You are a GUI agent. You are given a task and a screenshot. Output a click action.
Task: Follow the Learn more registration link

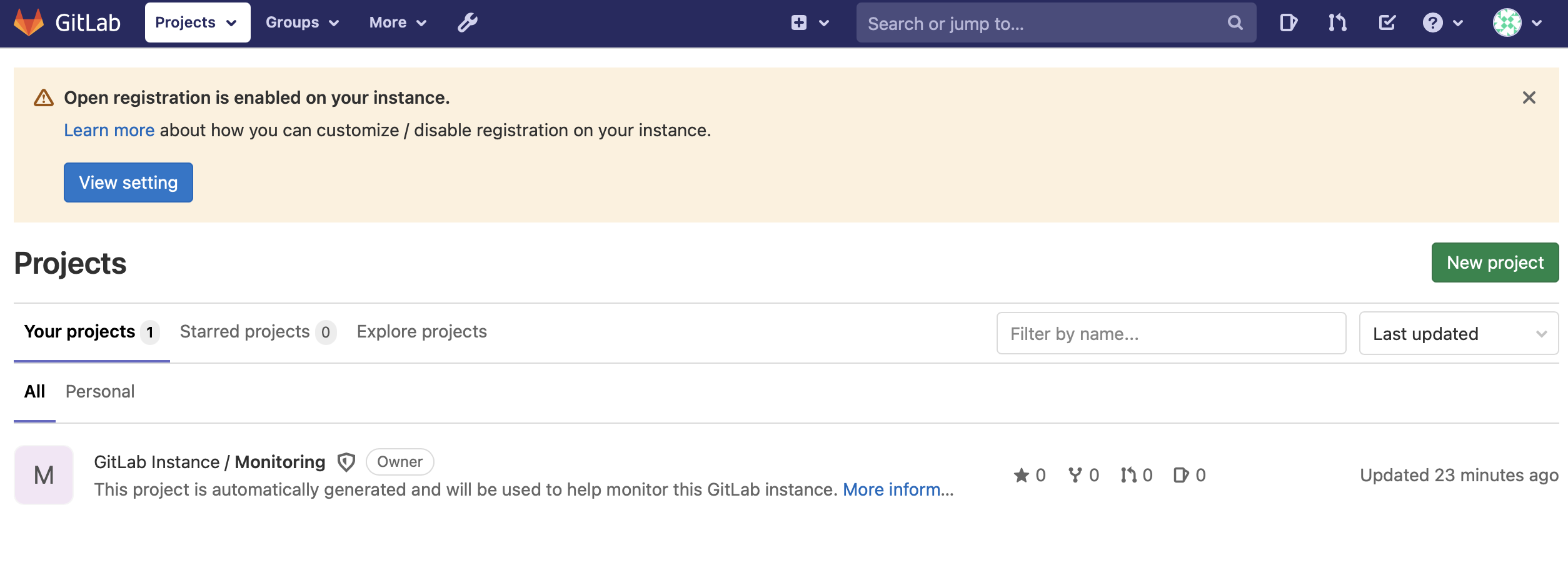[109, 130]
